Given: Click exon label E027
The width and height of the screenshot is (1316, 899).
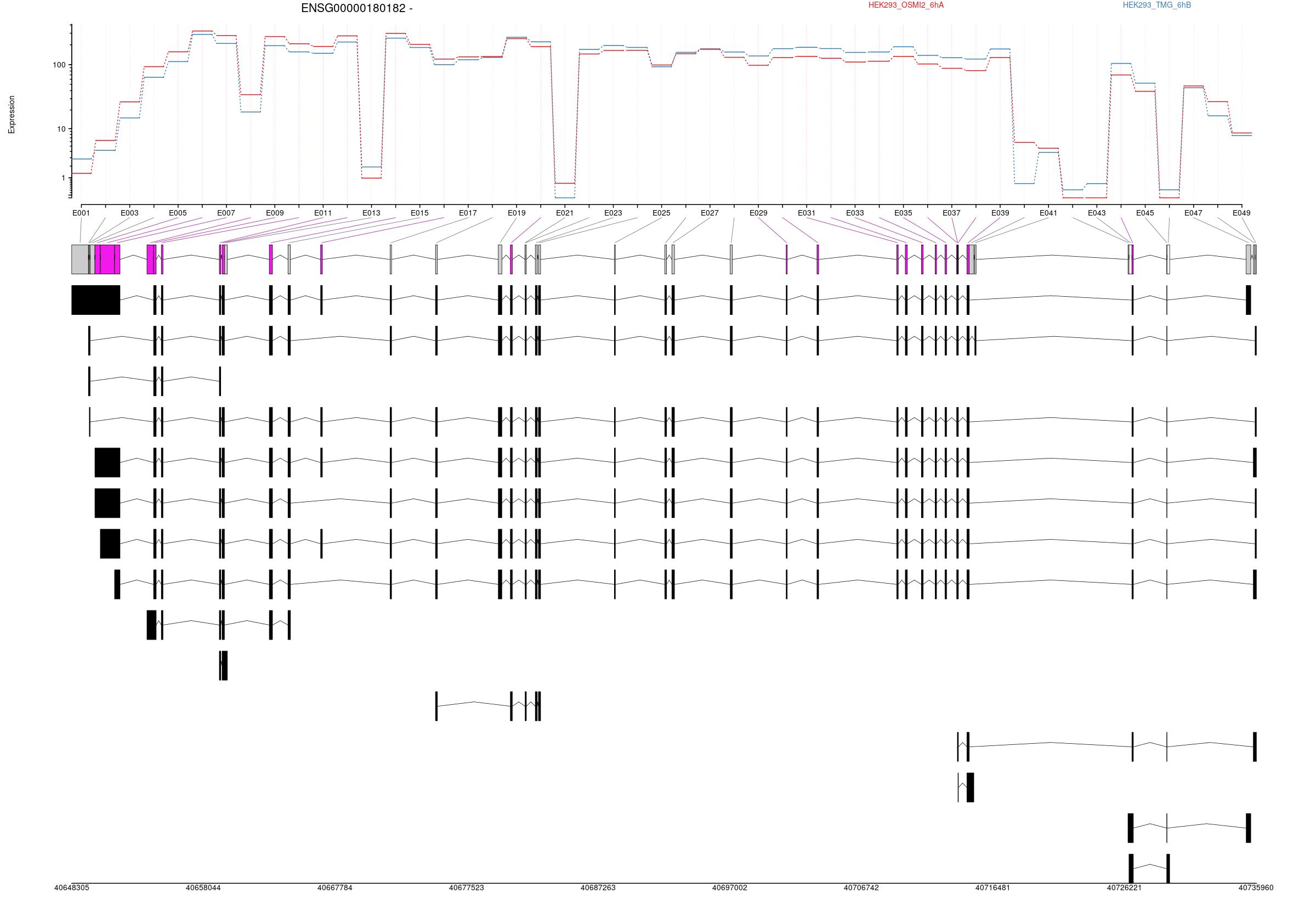Looking at the screenshot, I should [710, 213].
